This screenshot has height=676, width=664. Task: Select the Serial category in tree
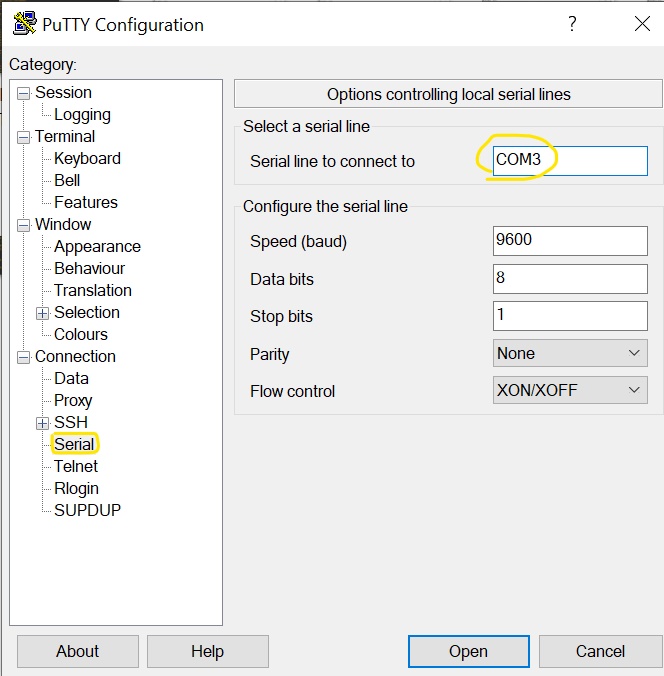click(x=74, y=444)
